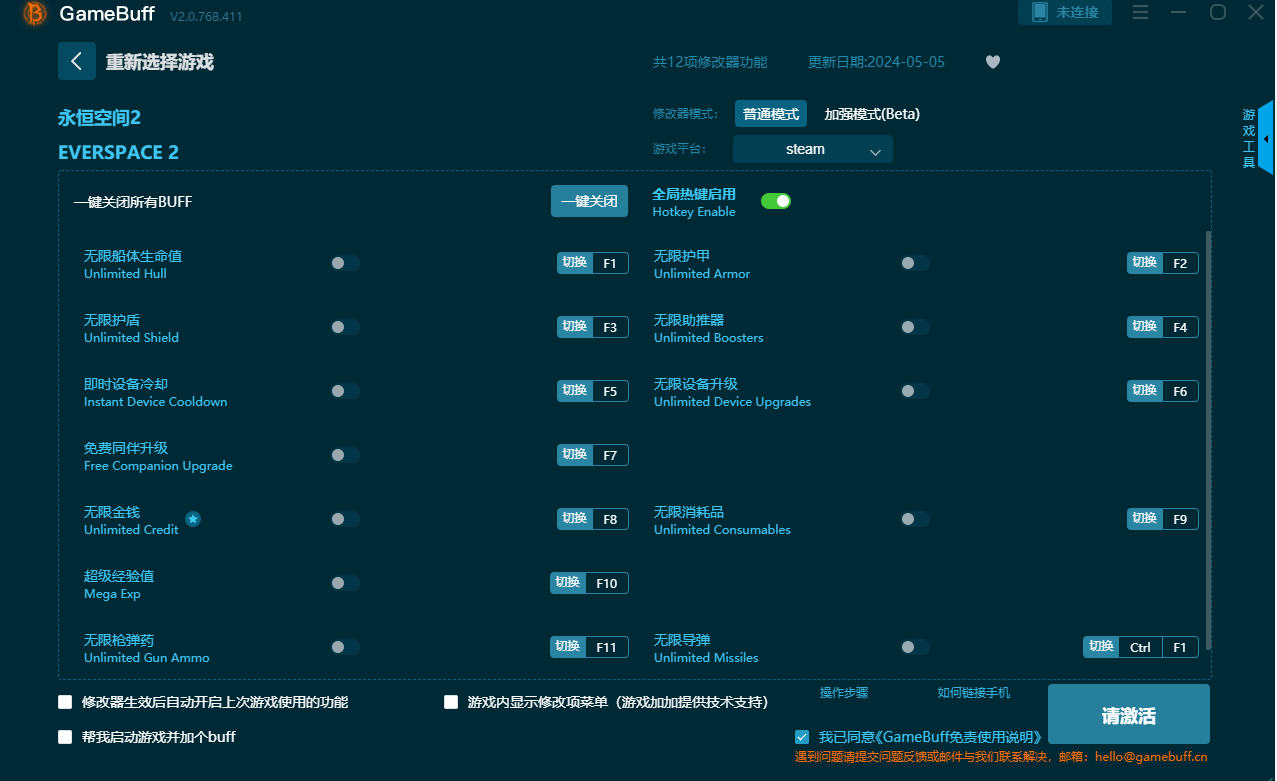1277x781 pixels.
Task: Expand the game tools side panel arrow
Action: tap(1266, 139)
